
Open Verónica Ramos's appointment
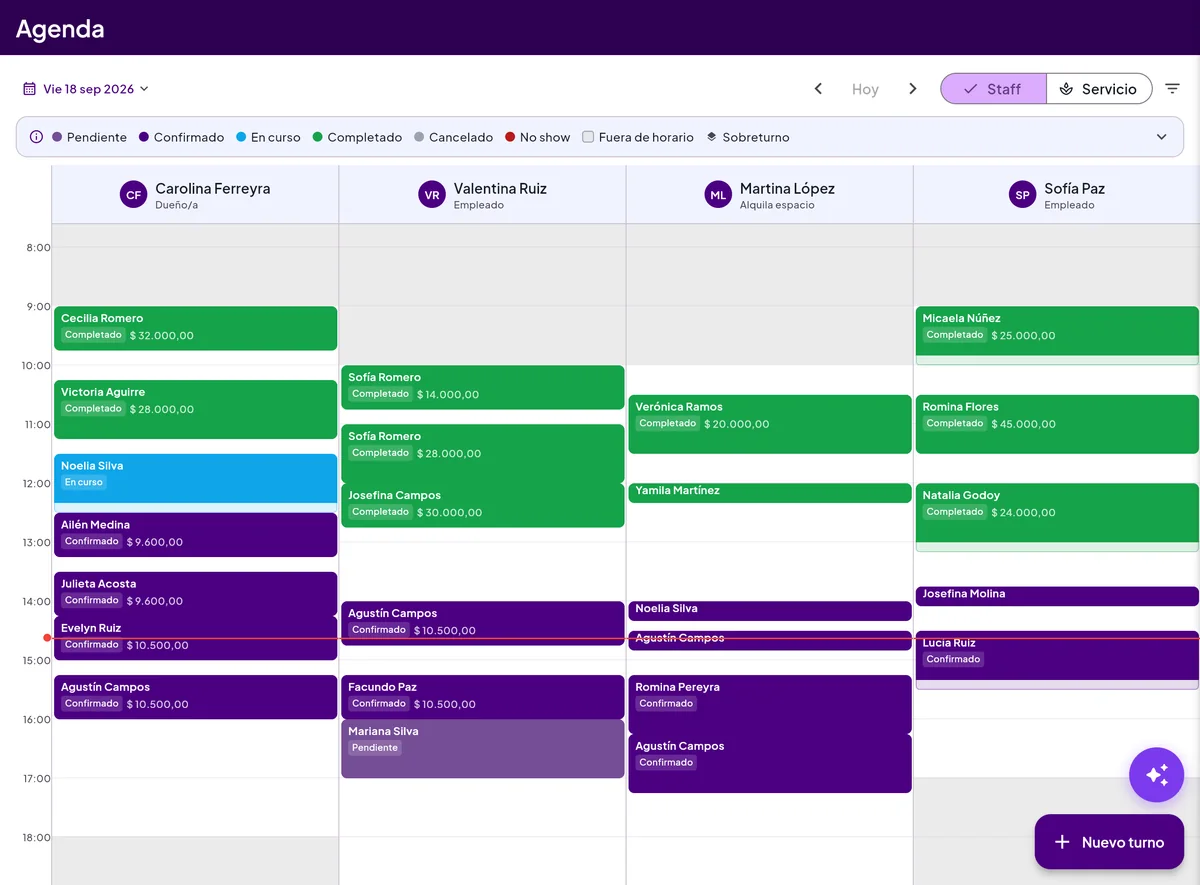point(770,424)
